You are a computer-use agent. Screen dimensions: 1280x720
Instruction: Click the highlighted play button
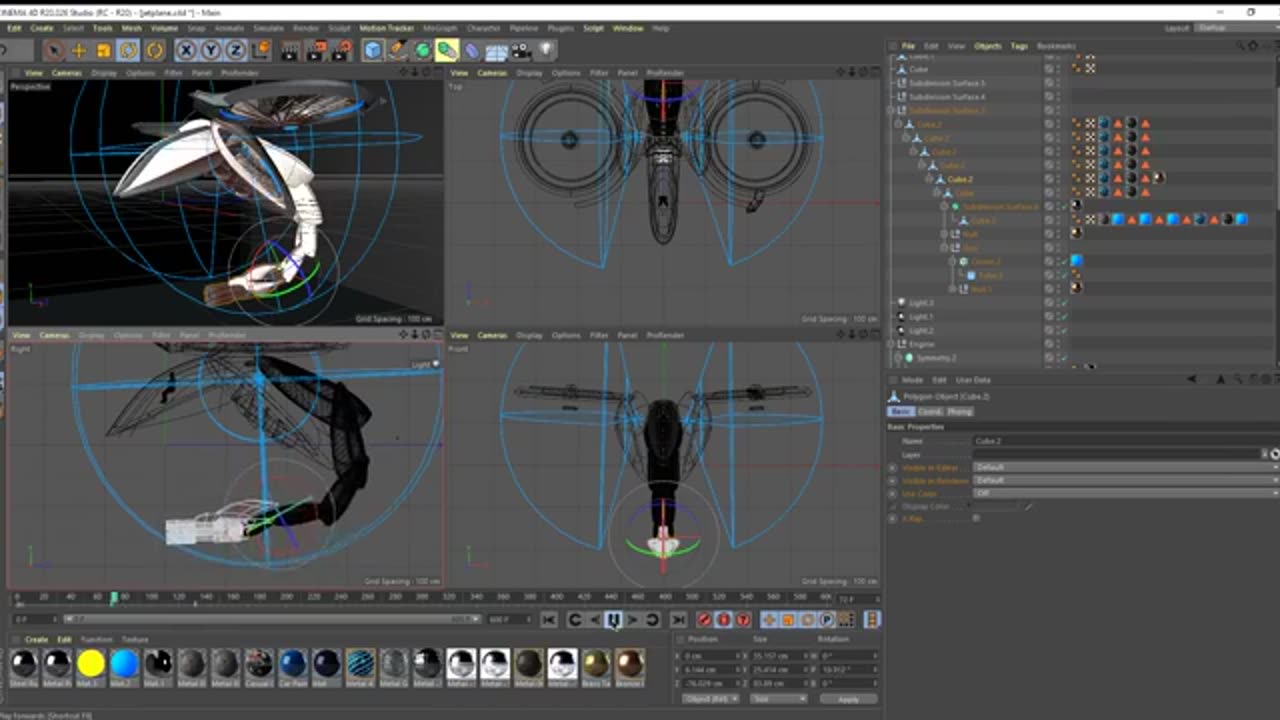(614, 620)
